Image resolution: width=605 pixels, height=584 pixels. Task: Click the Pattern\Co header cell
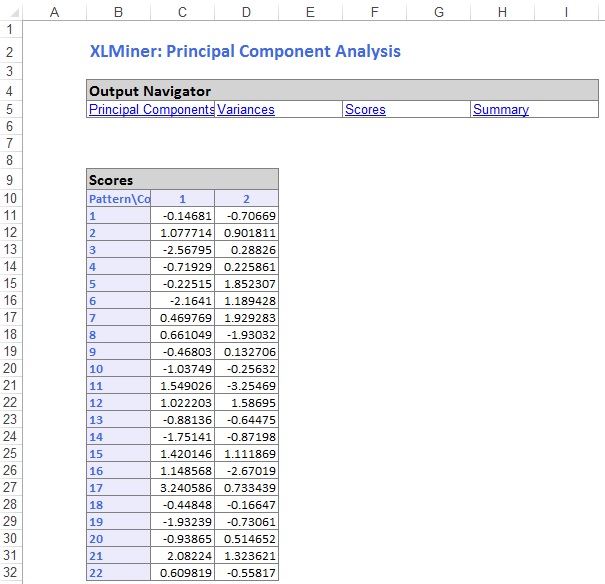(x=118, y=199)
